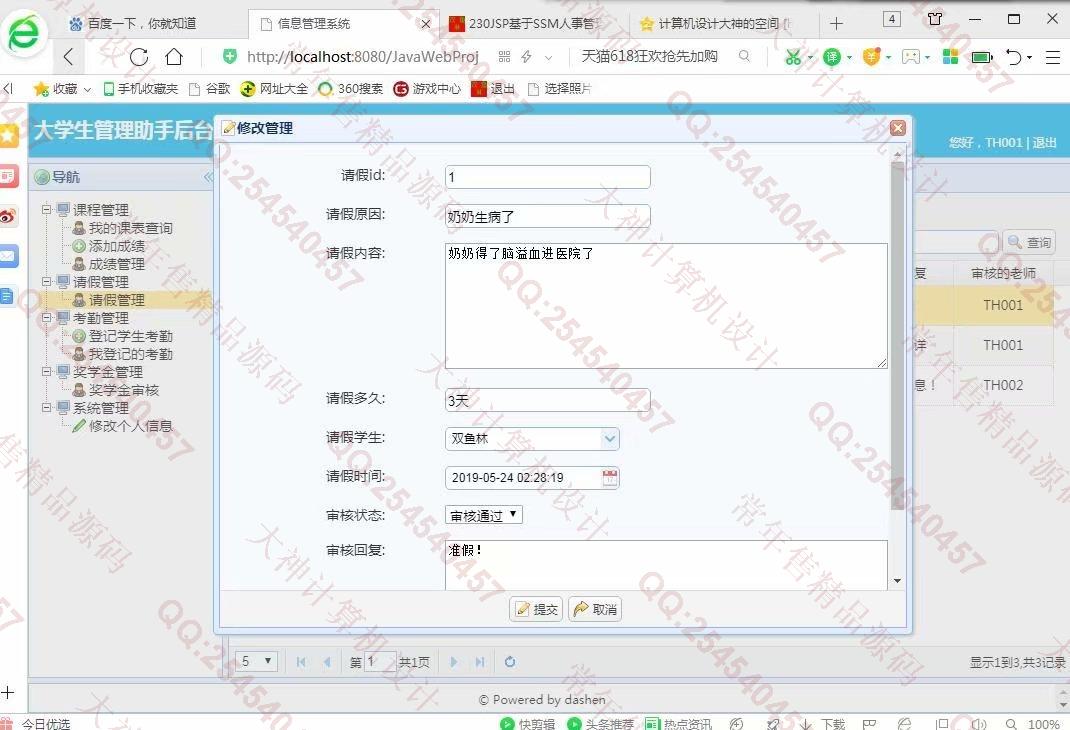Click the 请假原因 input field
This screenshot has height=730, width=1070.
pyautogui.click(x=547, y=216)
